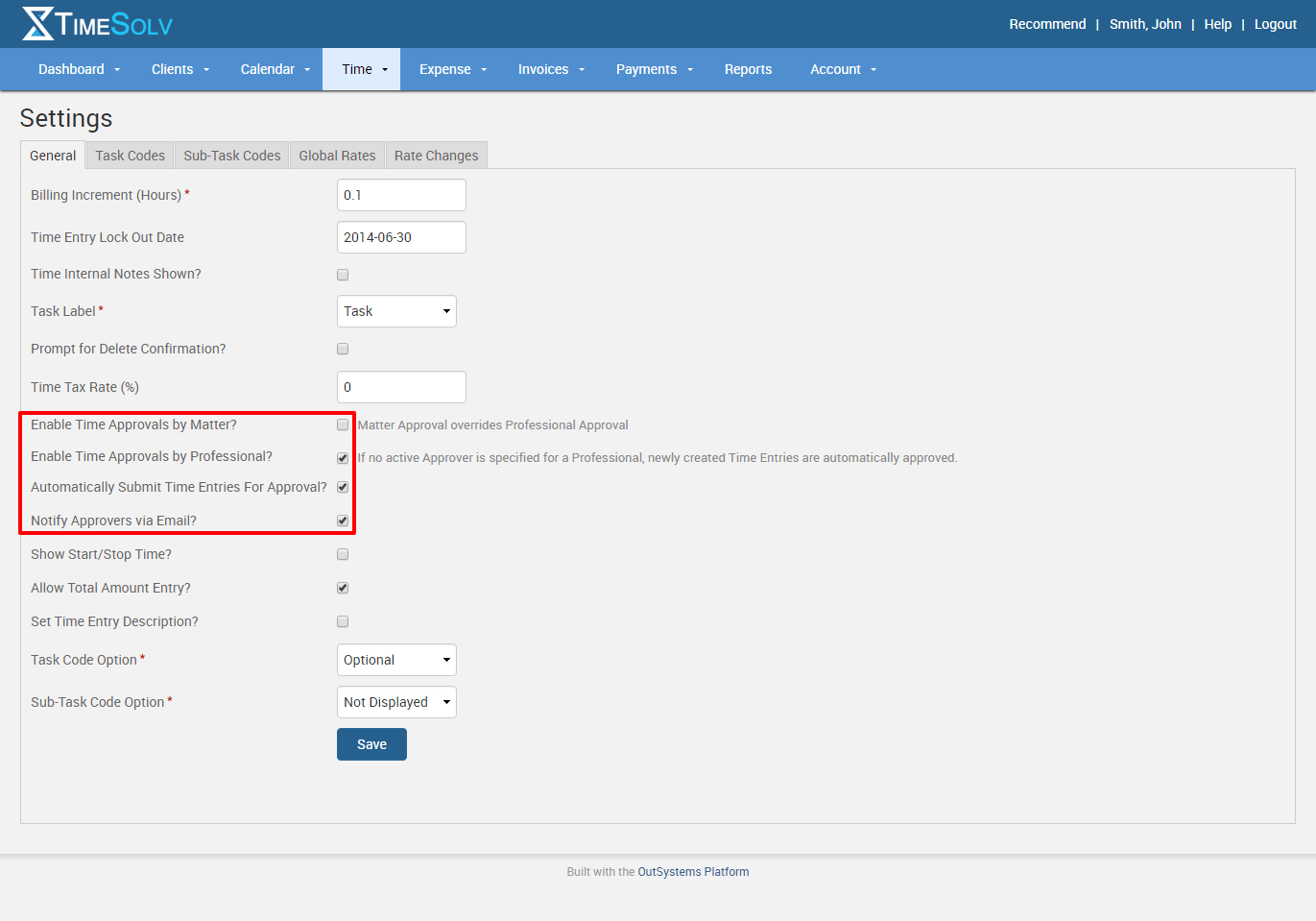1316x921 pixels.
Task: Disable Time Approvals by Professional
Action: click(x=343, y=458)
